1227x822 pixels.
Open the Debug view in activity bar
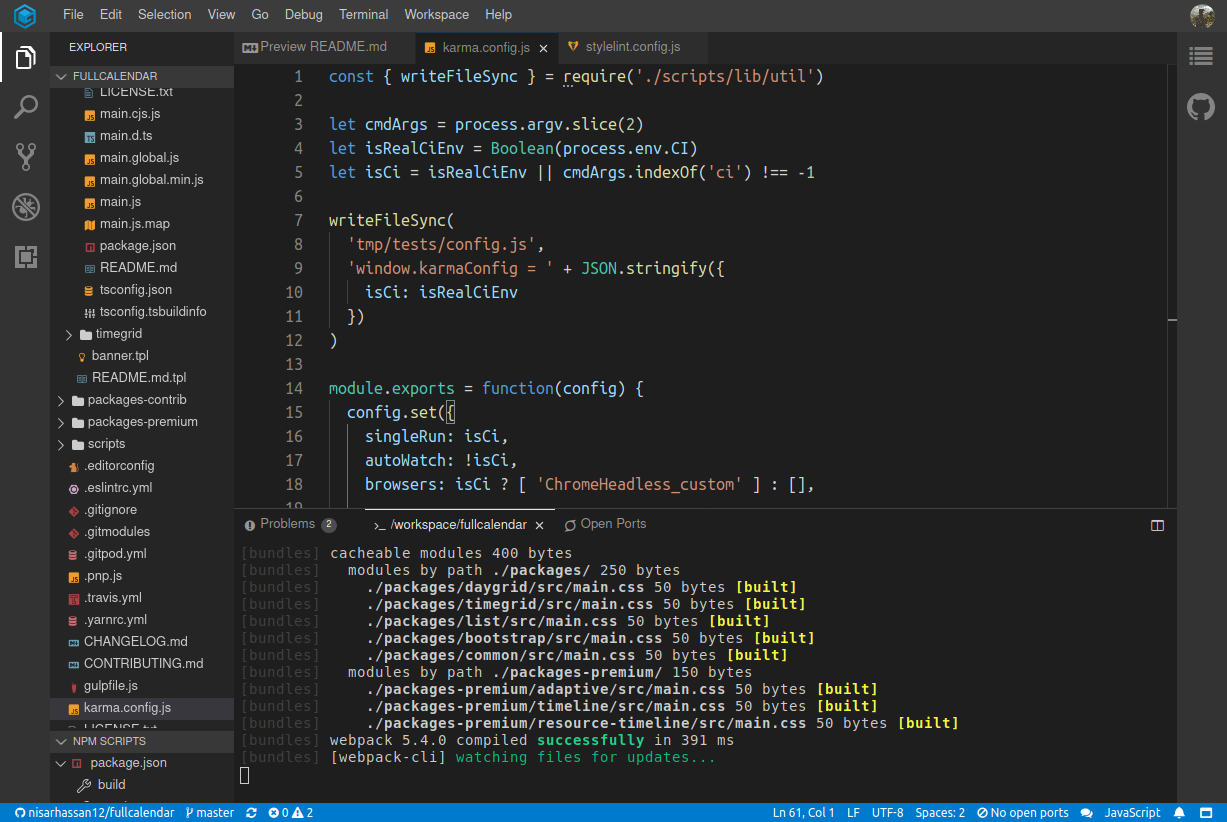coord(25,207)
